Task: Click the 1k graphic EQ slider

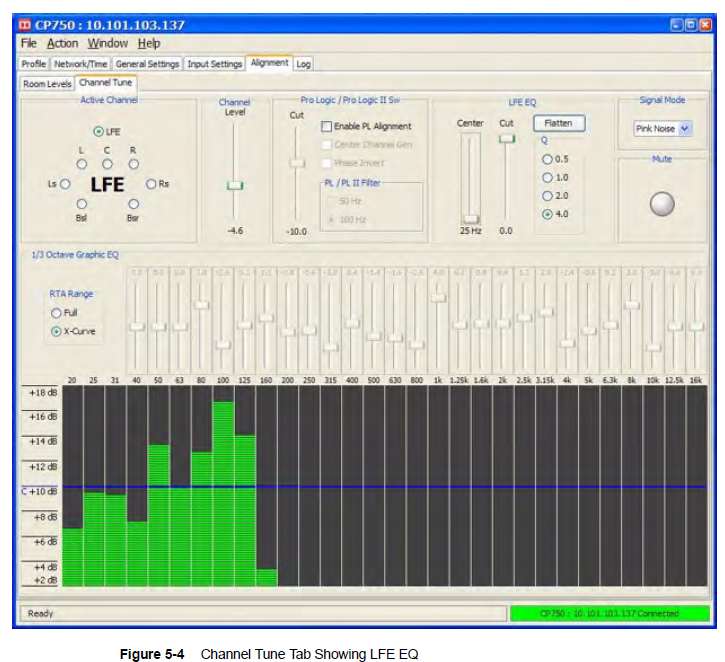Action: [x=438, y=298]
